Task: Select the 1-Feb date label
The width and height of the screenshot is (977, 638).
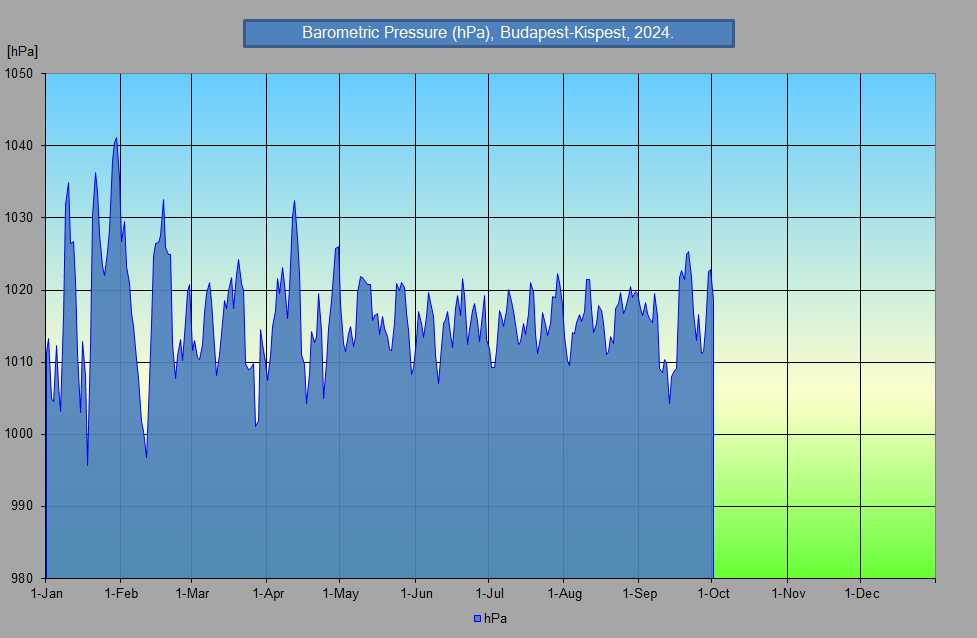Action: pos(121,594)
